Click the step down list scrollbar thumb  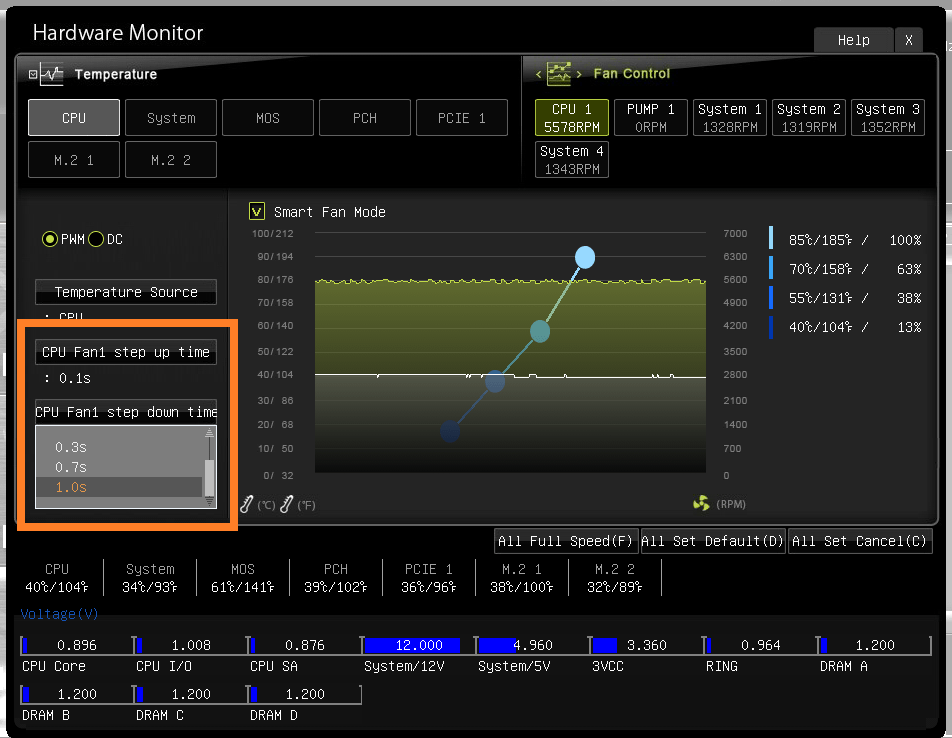click(x=209, y=478)
